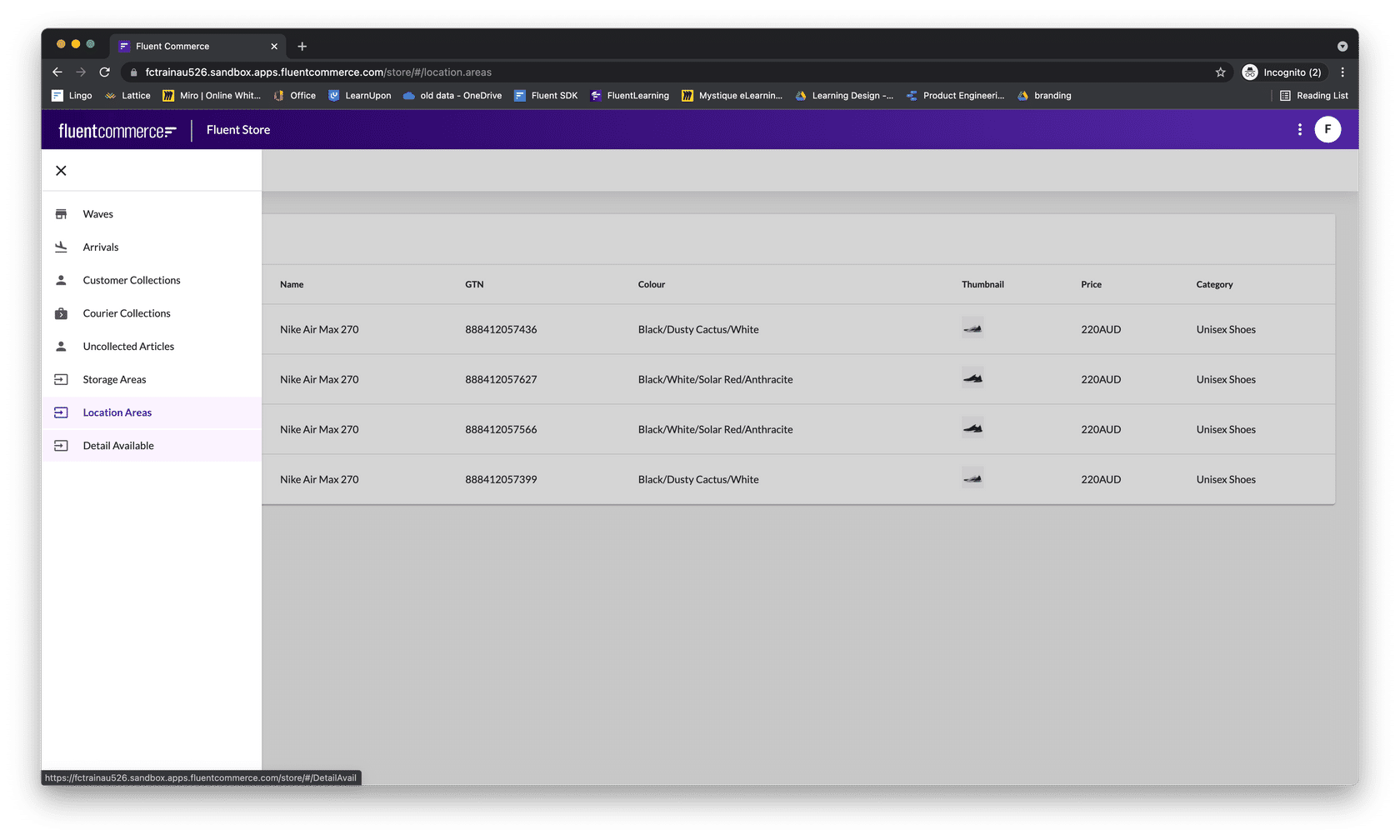The image size is (1400, 840).
Task: Click the shoe thumbnail for GTN 888412057436
Action: pyautogui.click(x=972, y=328)
